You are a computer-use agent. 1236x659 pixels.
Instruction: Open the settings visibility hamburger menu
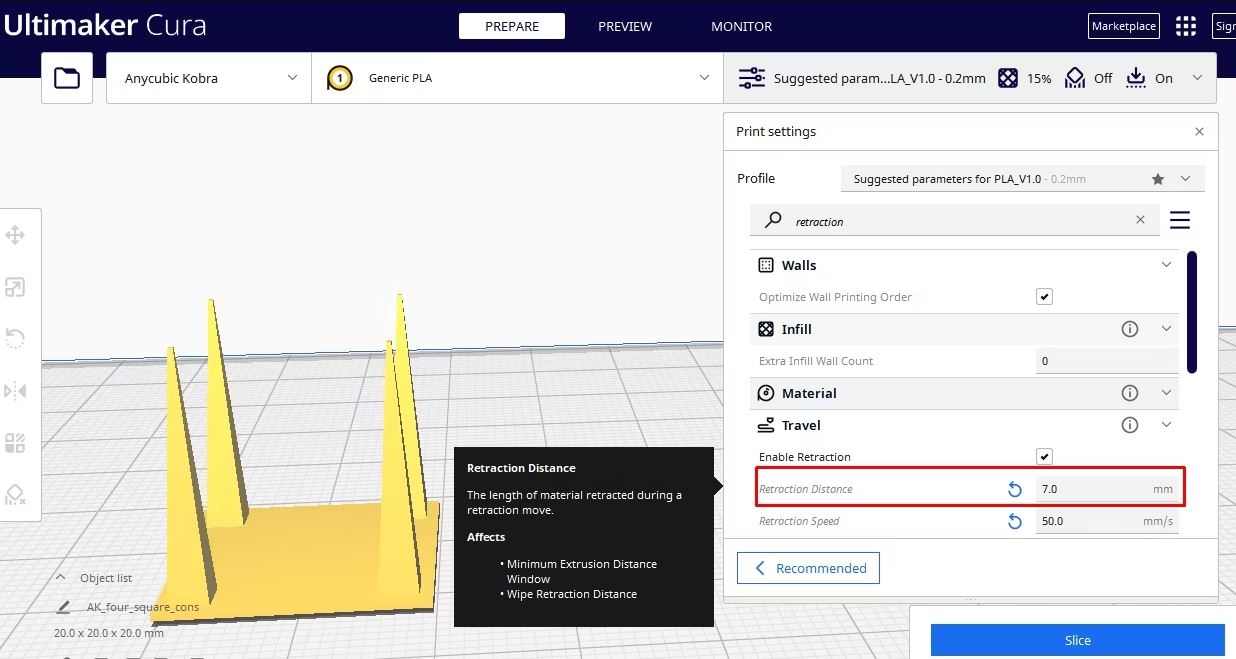point(1180,220)
